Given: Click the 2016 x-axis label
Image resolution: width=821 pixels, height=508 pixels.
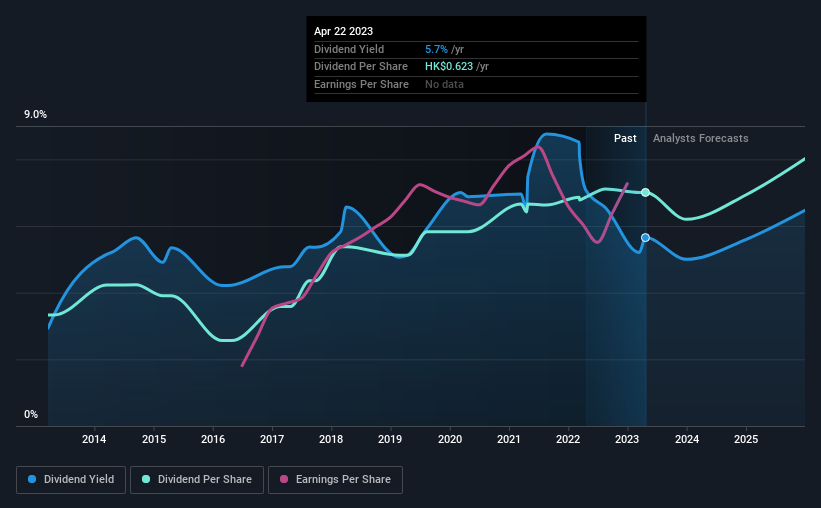Looking at the screenshot, I should point(213,439).
